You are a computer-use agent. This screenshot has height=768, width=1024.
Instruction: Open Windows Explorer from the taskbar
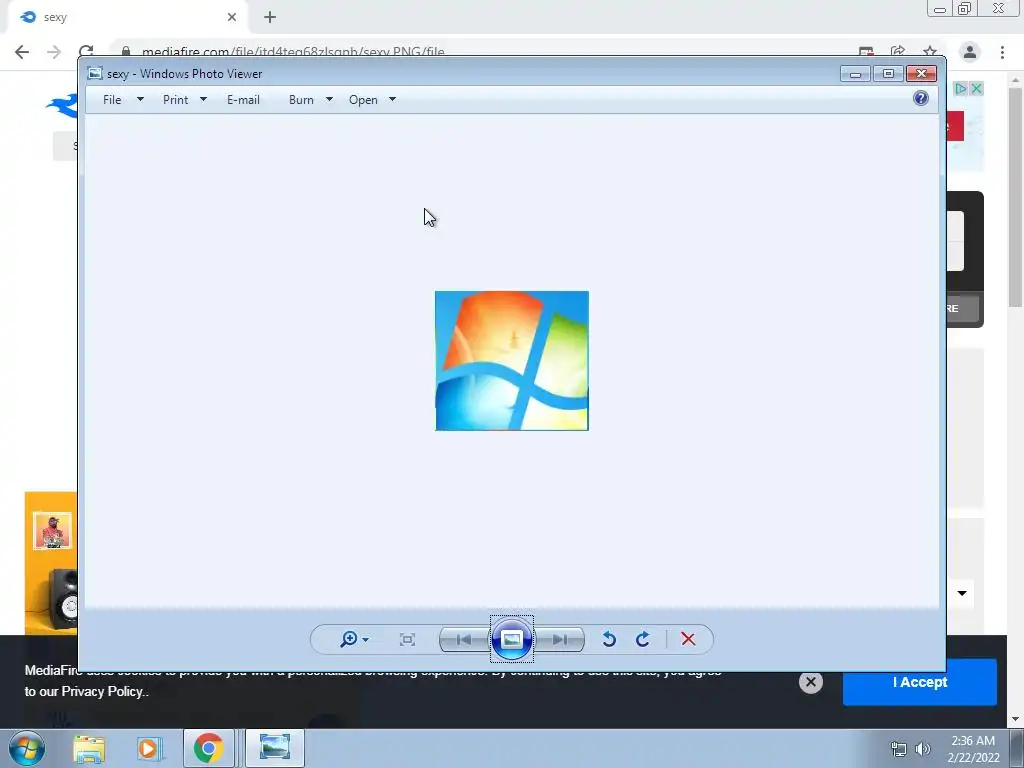89,749
